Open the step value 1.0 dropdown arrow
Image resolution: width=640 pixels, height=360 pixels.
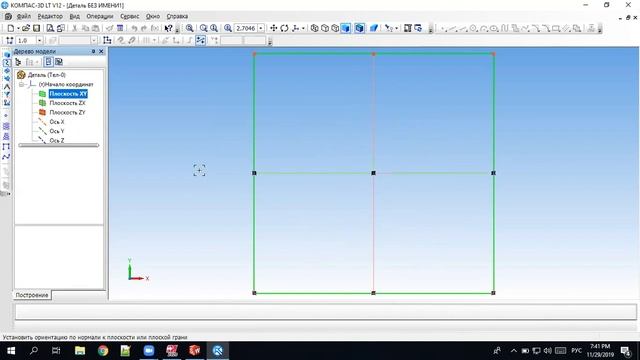click(x=40, y=40)
